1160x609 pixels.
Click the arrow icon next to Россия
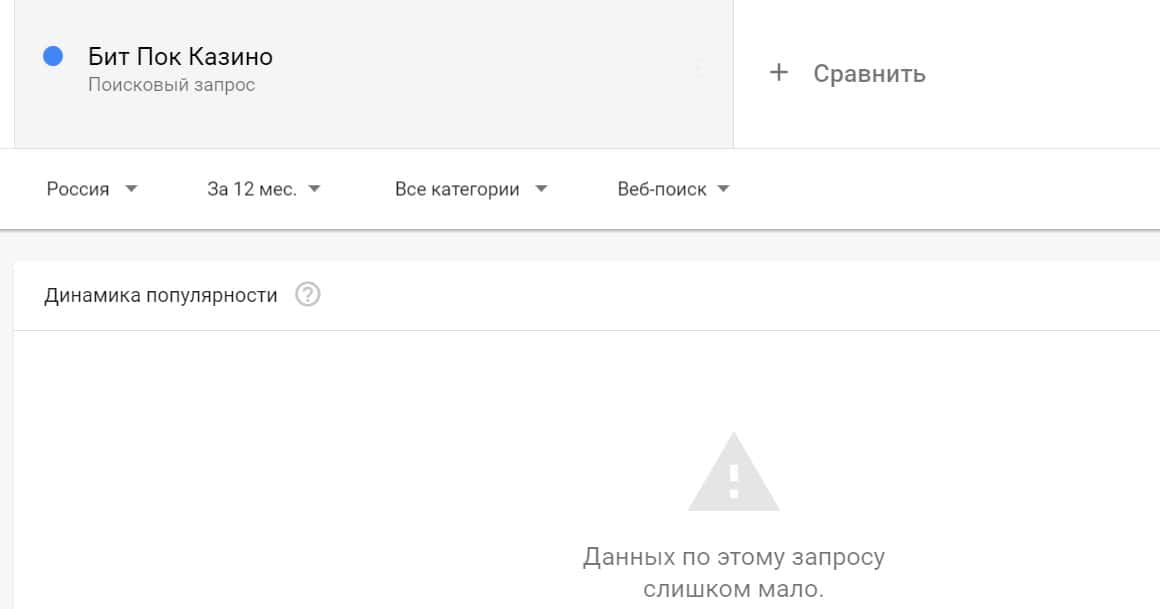[x=131, y=189]
